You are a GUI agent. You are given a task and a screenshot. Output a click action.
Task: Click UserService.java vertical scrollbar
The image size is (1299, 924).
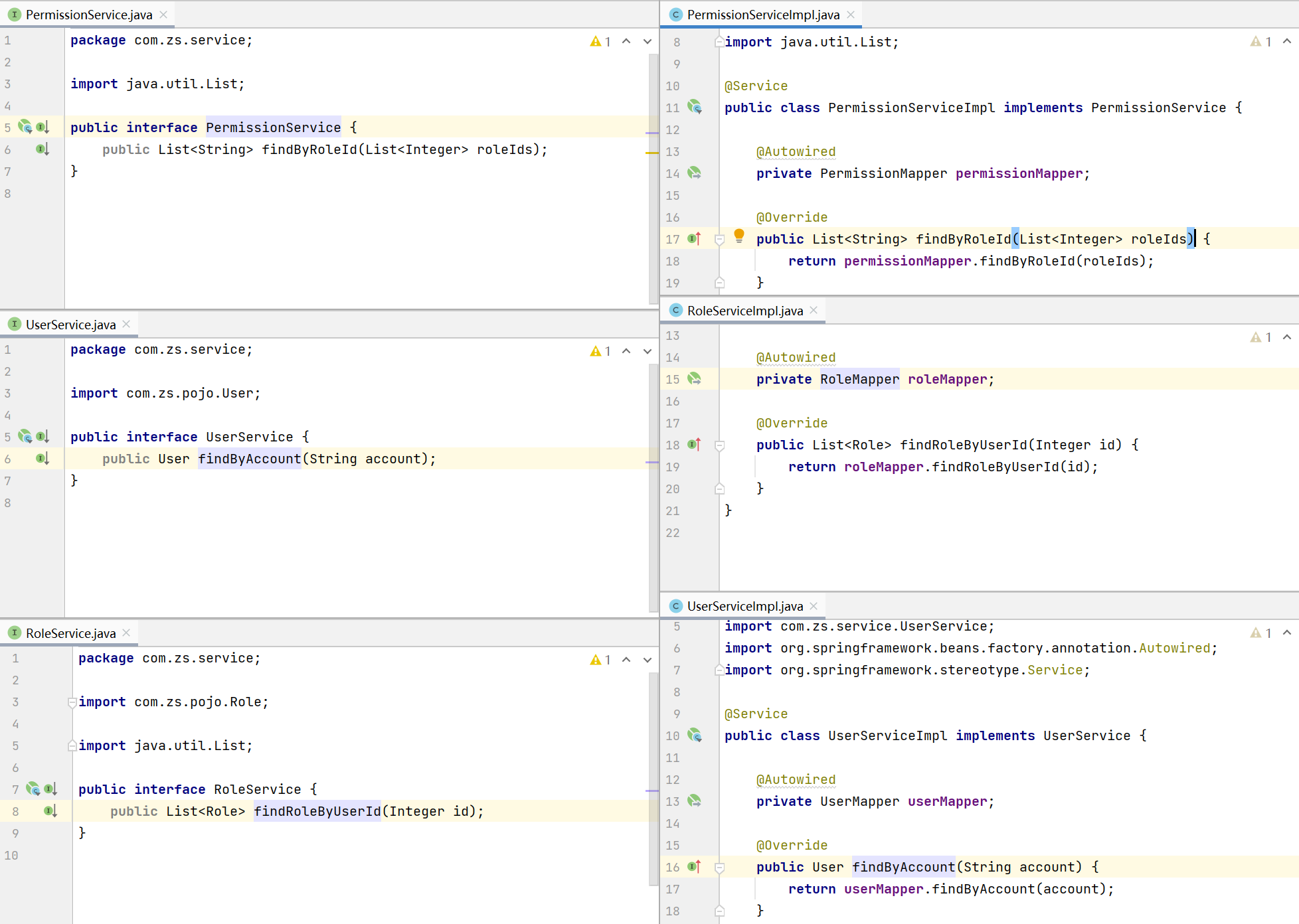(x=653, y=488)
